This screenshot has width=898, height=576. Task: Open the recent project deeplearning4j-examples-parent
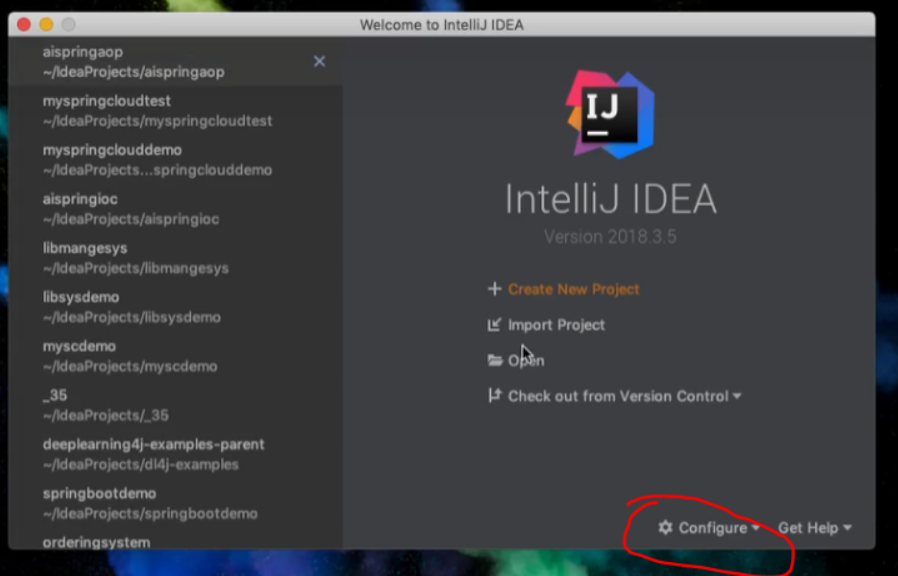click(x=176, y=454)
